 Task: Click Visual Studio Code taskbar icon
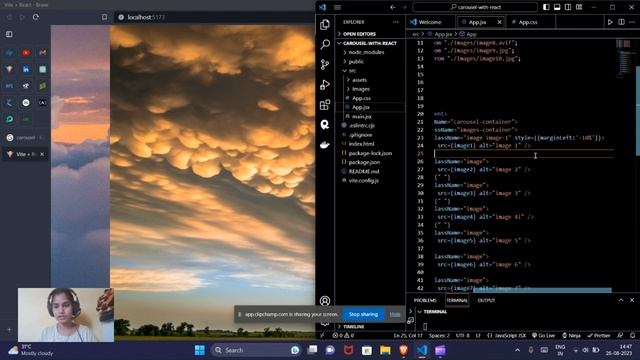point(422,350)
